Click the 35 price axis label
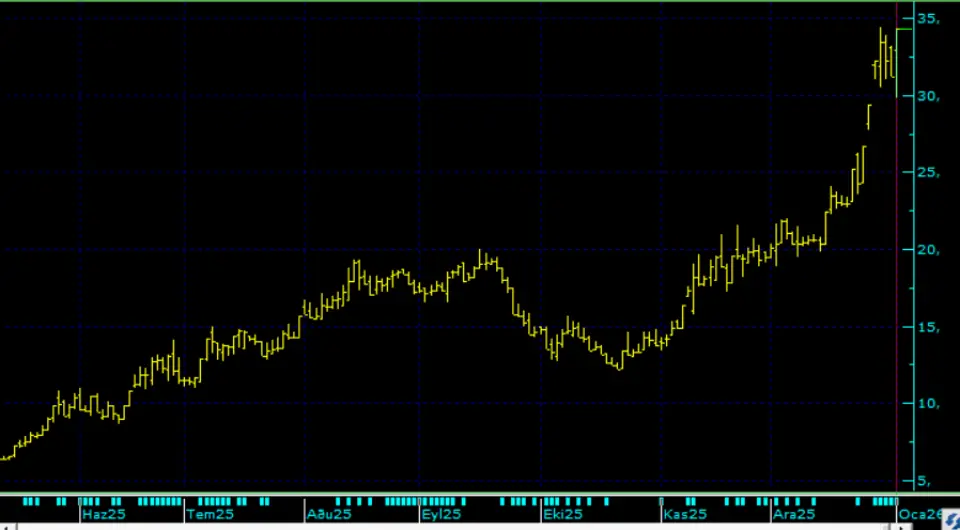 [x=927, y=19]
